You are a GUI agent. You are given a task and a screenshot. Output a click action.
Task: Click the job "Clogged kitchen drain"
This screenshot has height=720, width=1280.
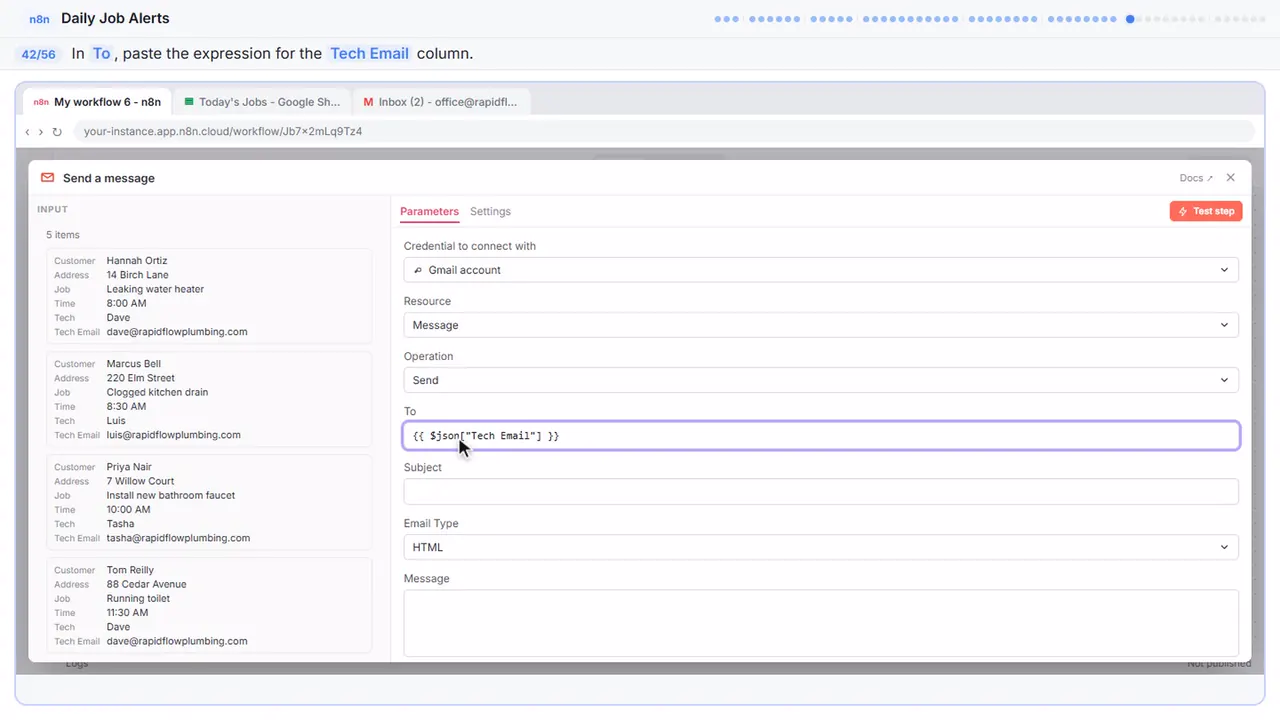[x=158, y=392]
